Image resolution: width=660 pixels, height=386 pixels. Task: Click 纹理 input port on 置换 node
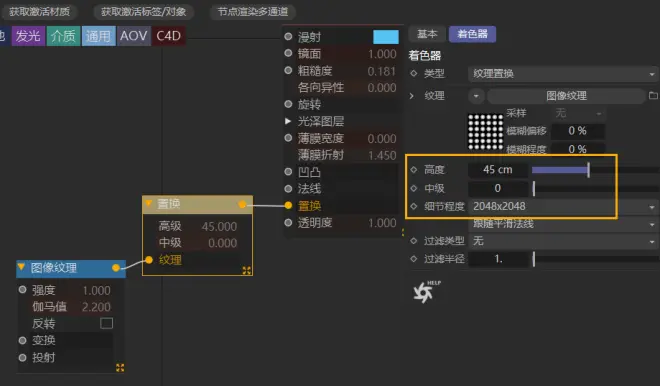149,260
